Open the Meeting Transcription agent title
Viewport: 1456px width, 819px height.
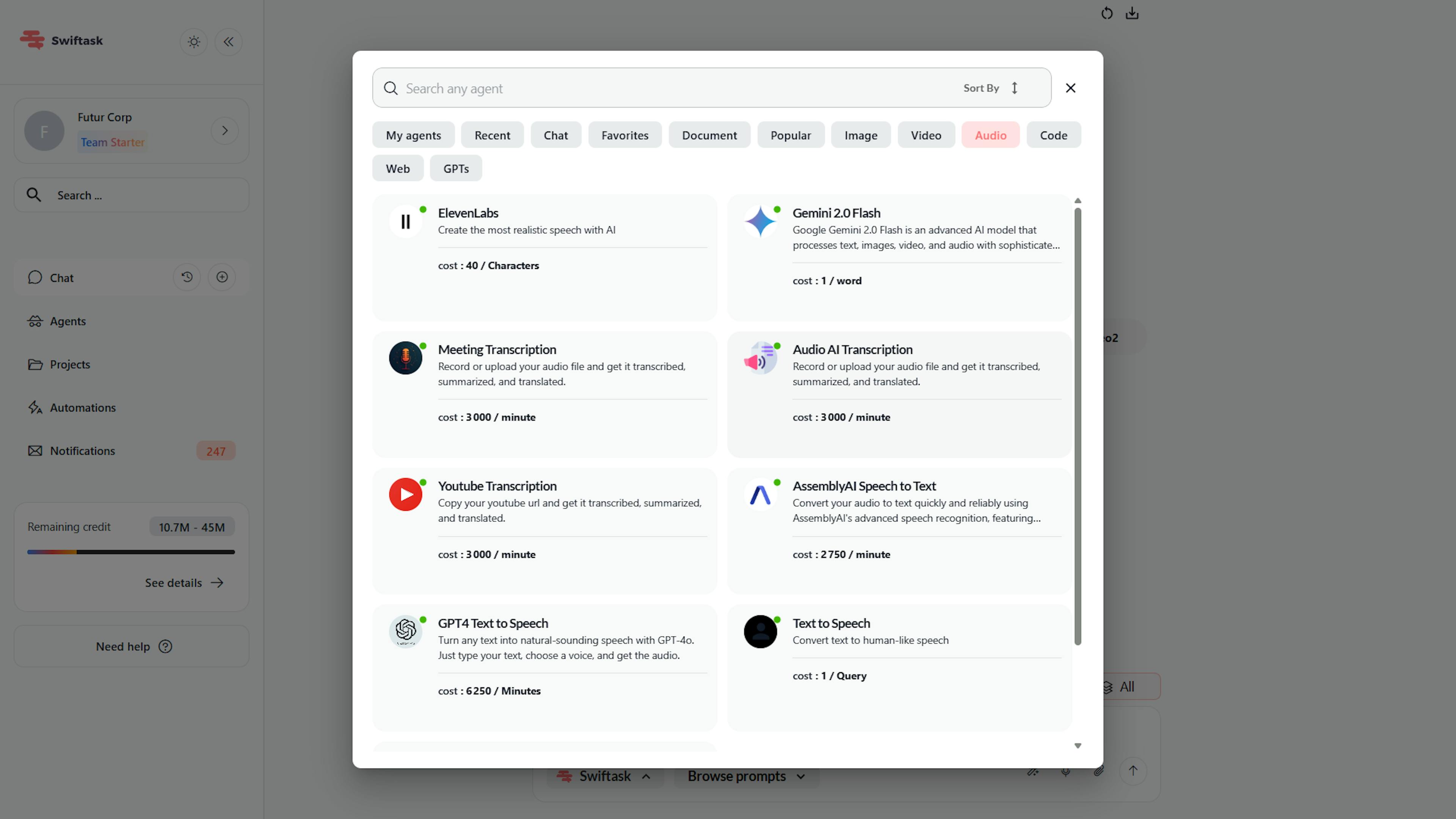497,349
